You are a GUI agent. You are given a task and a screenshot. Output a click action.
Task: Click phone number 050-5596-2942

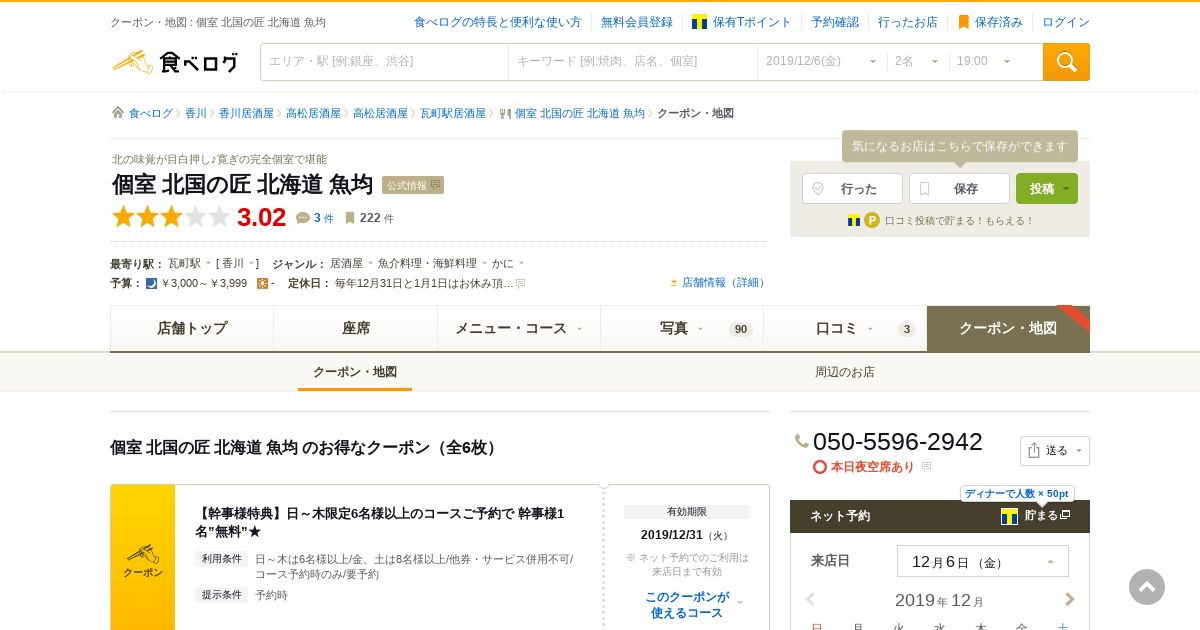click(x=898, y=441)
